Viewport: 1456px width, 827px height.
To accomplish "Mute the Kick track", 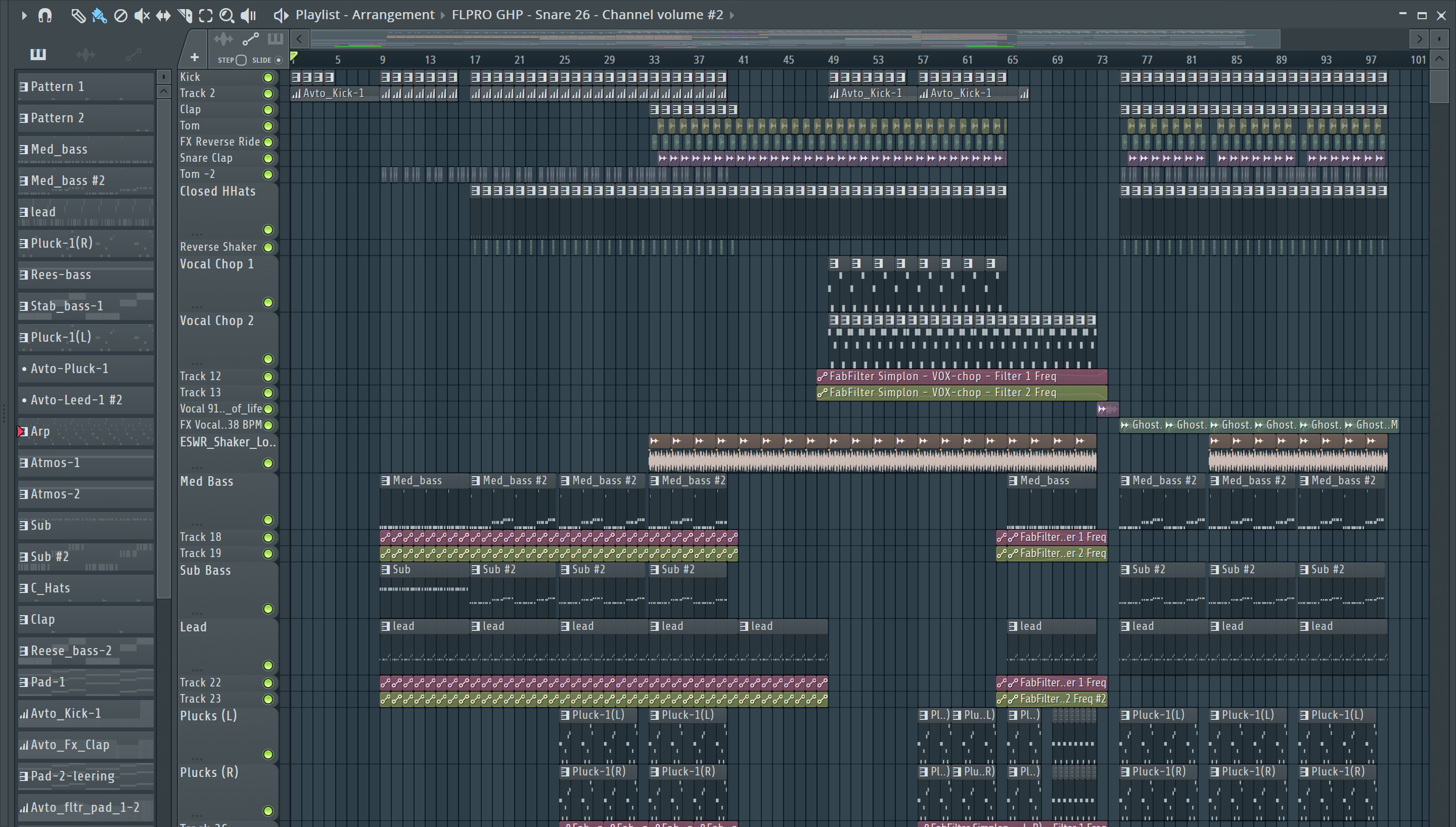I will 268,77.
